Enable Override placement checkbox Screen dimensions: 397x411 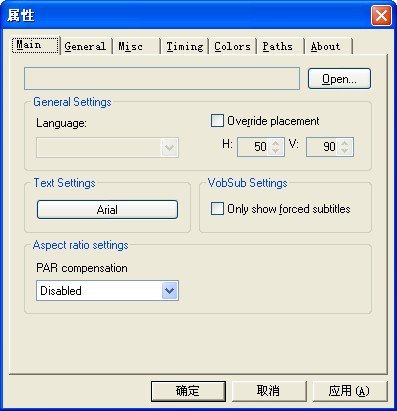point(217,121)
